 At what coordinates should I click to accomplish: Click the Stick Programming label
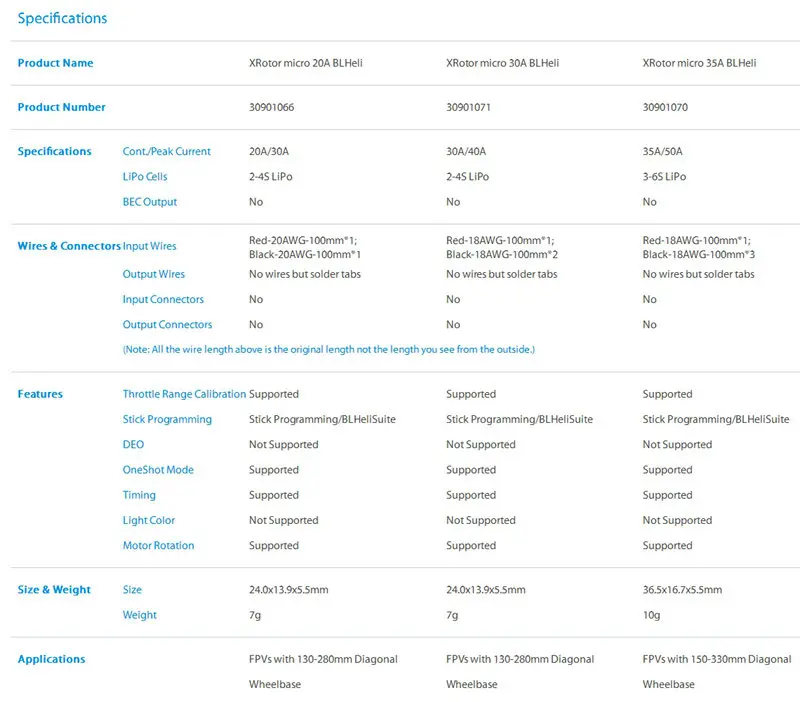click(x=167, y=419)
